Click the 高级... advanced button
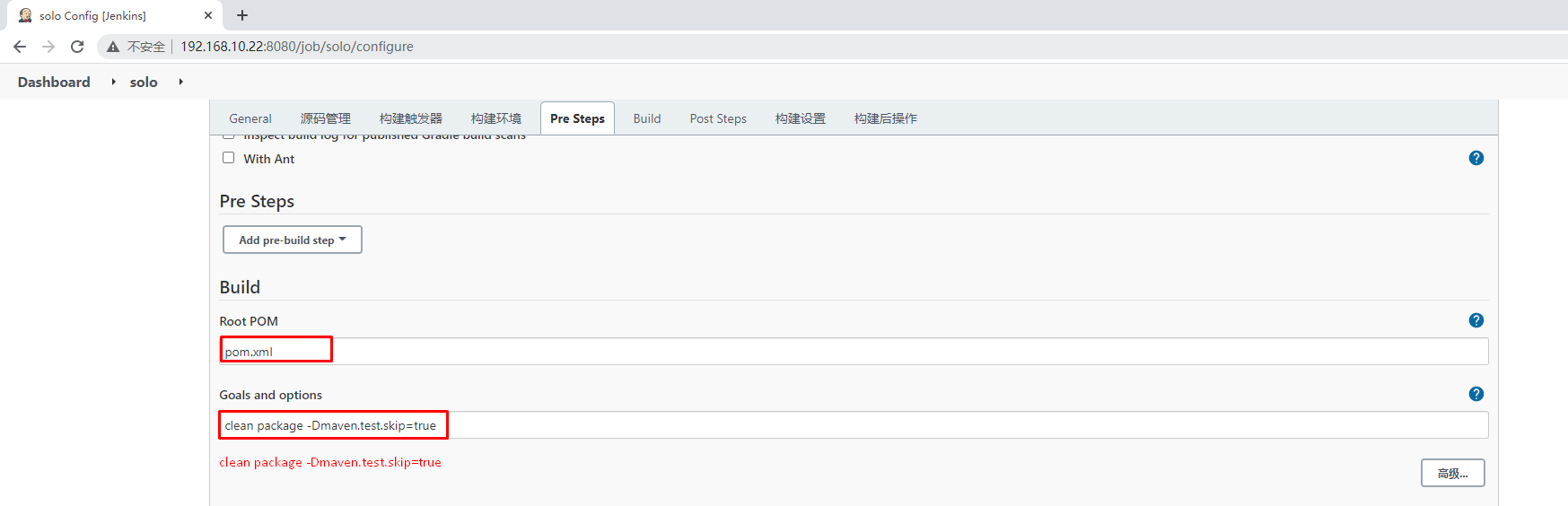Viewport: 1568px width, 506px height. coord(1452,473)
